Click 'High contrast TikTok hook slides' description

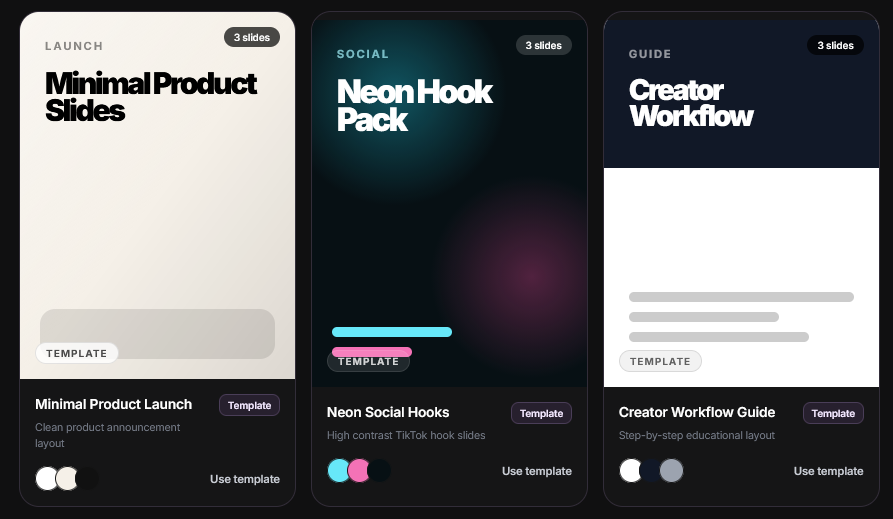406,435
